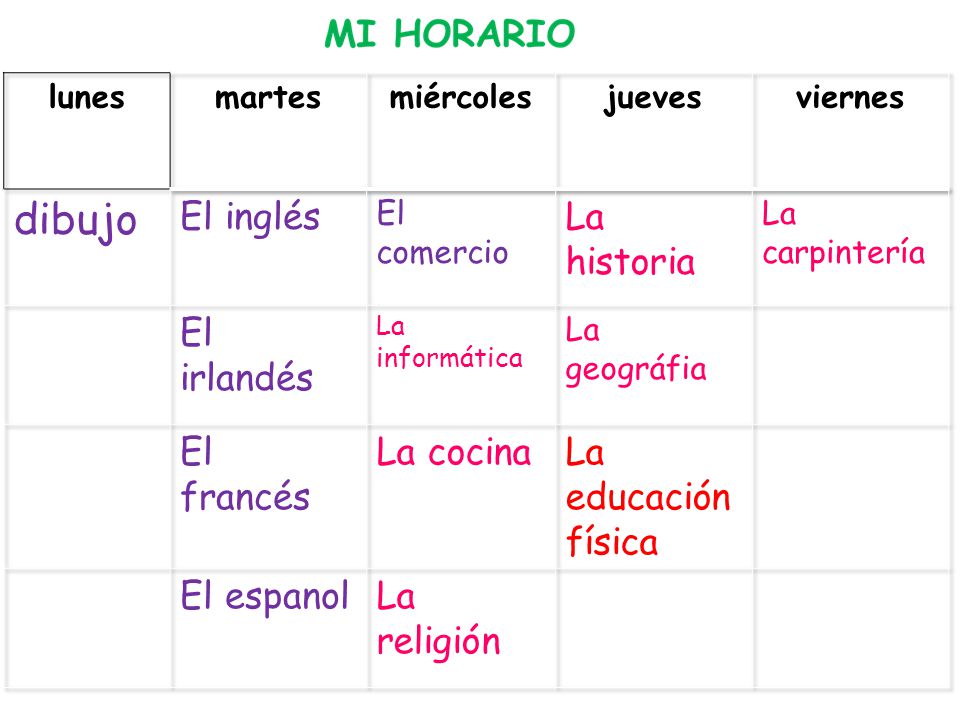Click the viernes column header
The width and height of the screenshot is (960, 720).
click(852, 132)
